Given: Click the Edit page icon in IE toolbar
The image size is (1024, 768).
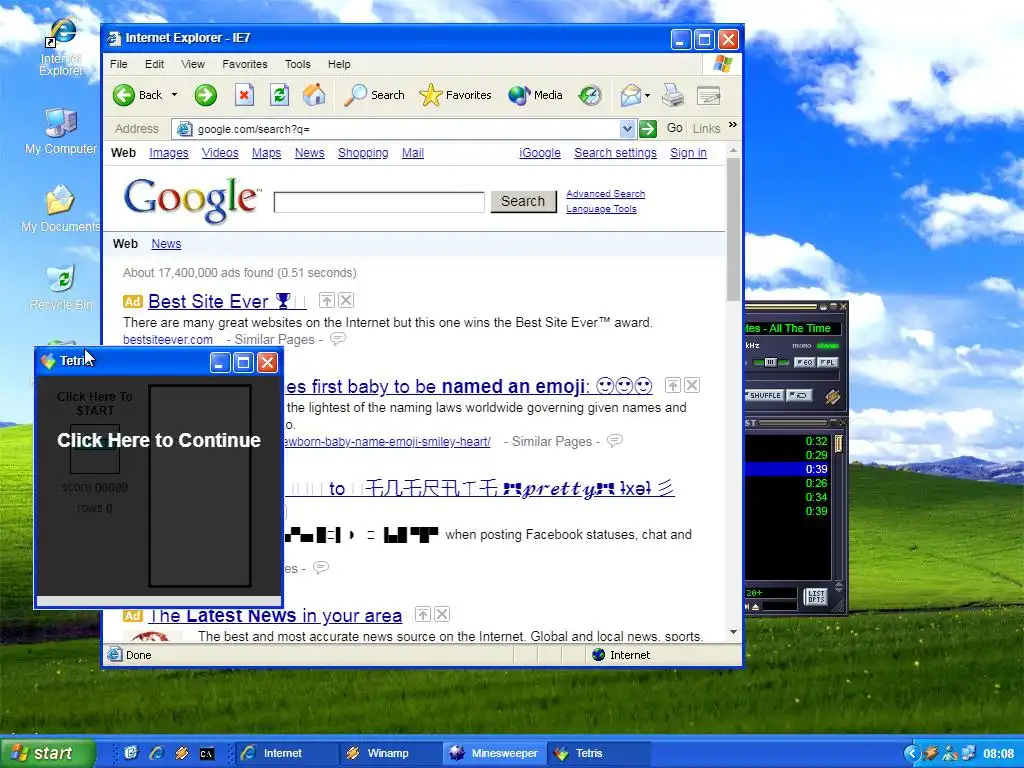Looking at the screenshot, I should coord(709,95).
